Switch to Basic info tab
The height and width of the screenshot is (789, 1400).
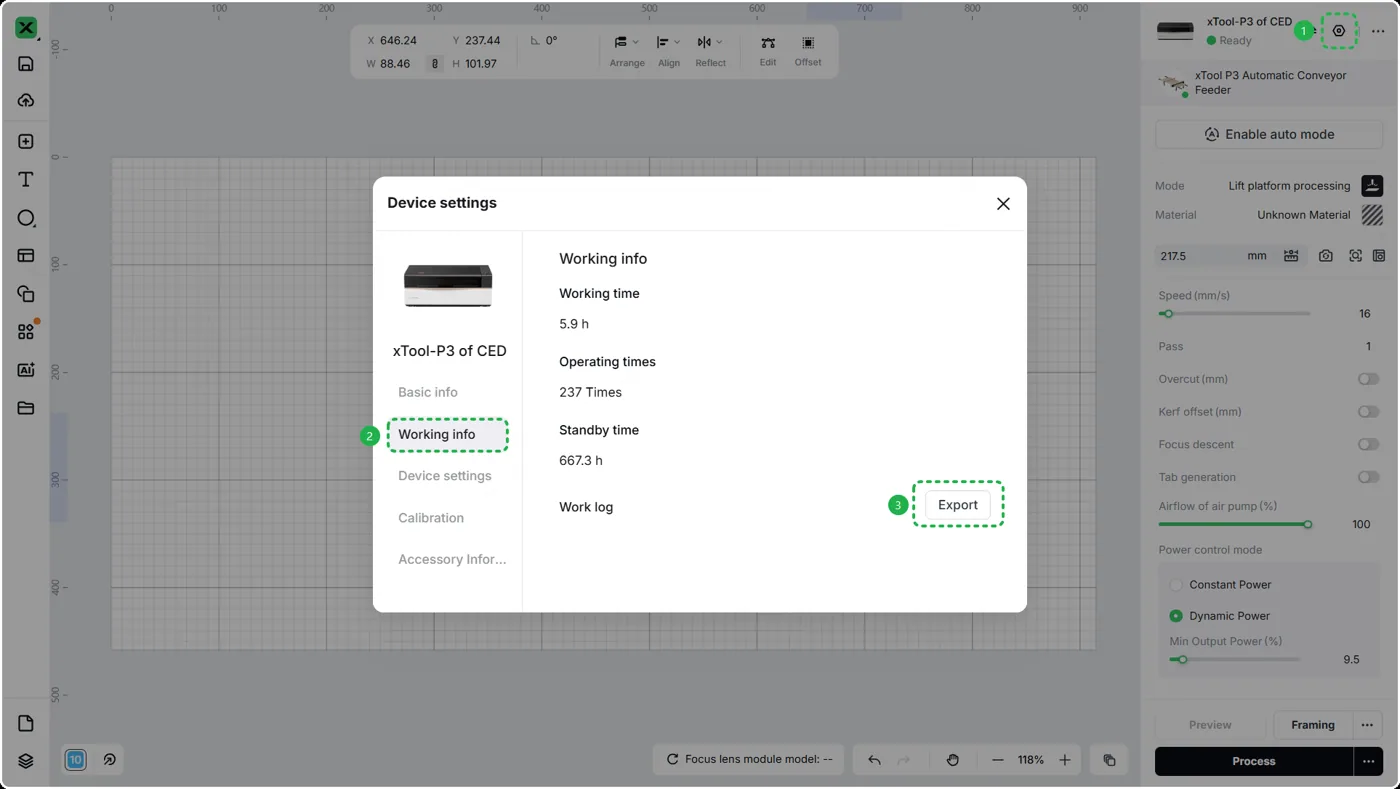[x=428, y=392]
